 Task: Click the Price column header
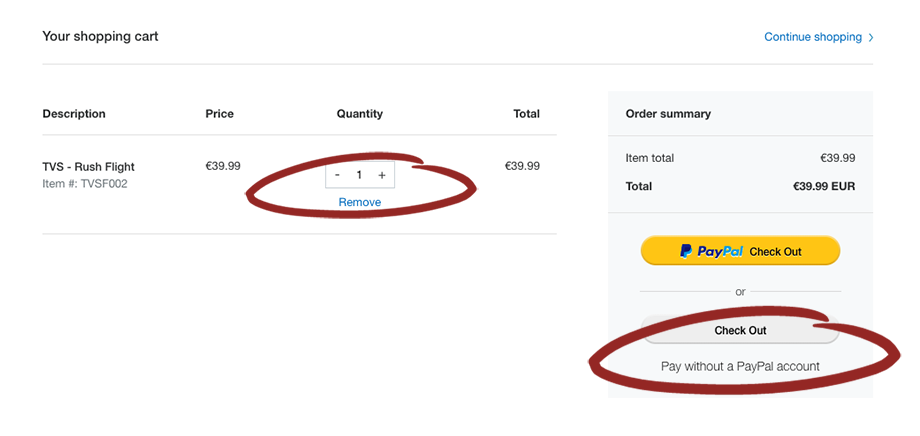[219, 114]
